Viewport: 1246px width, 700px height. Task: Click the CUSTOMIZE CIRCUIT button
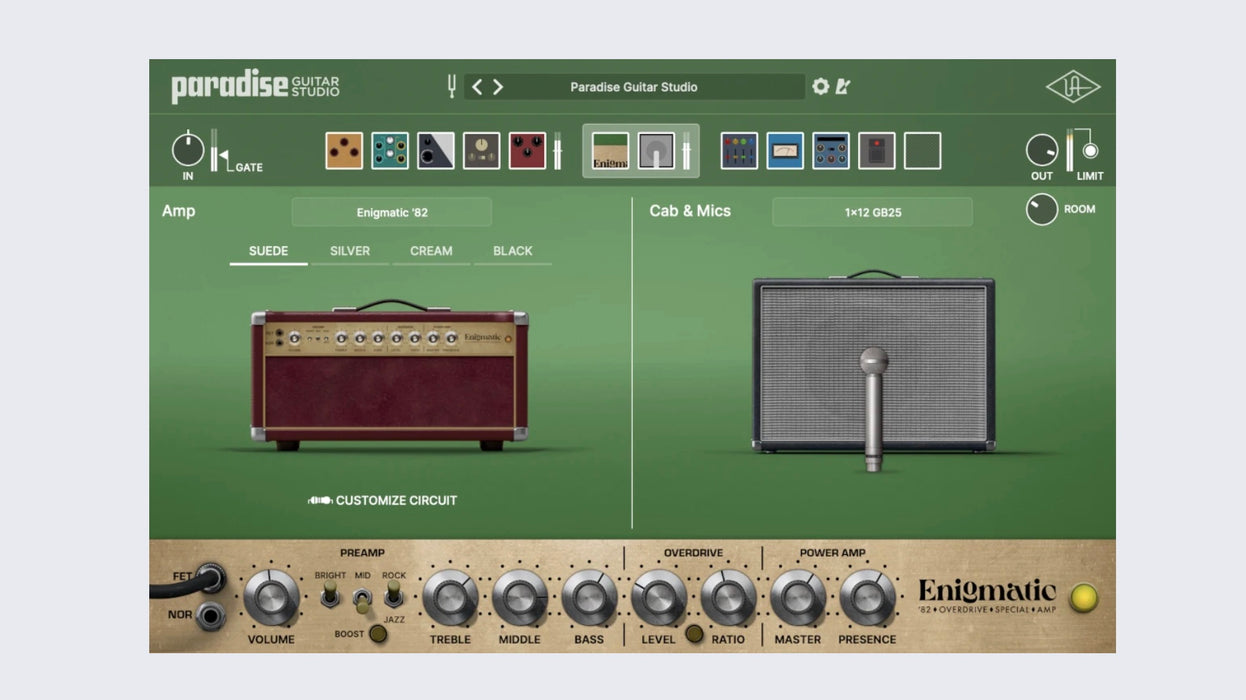click(383, 500)
